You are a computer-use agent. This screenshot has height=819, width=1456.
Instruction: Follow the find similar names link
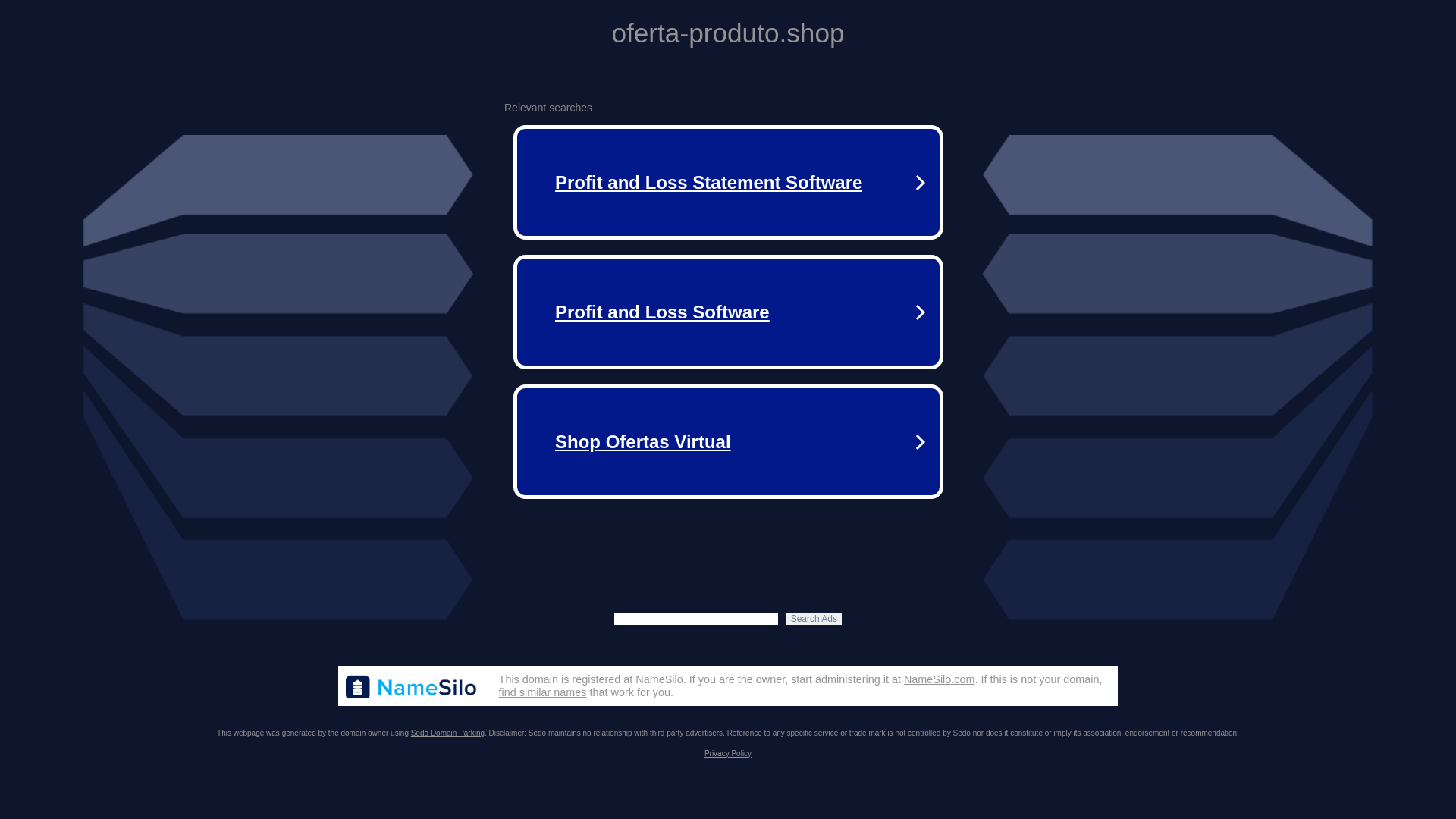pos(541,692)
